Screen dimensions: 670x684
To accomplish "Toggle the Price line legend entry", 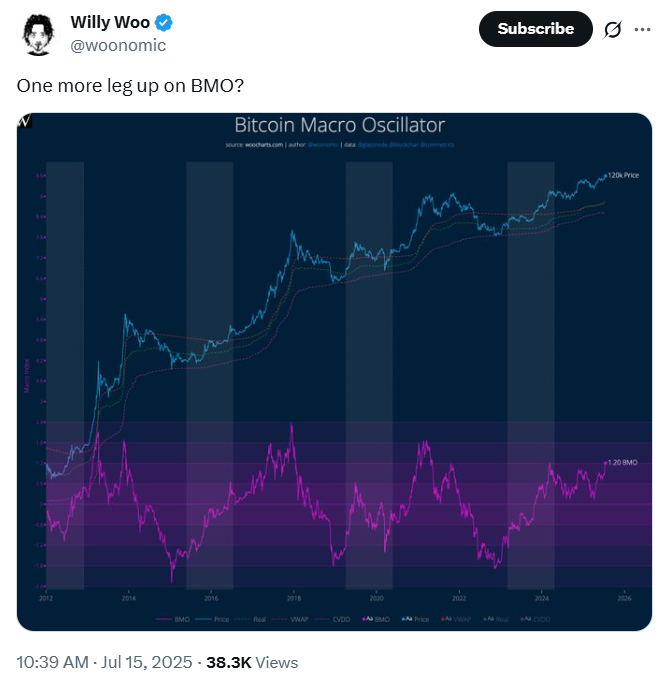I will point(212,619).
